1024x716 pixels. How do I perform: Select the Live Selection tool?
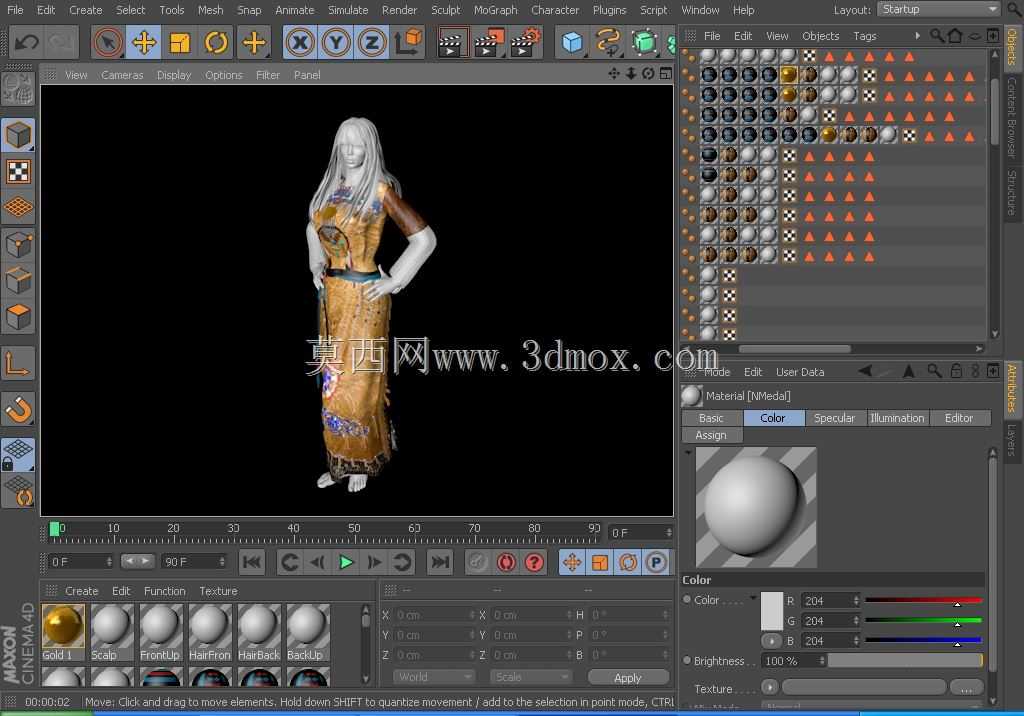click(x=108, y=43)
